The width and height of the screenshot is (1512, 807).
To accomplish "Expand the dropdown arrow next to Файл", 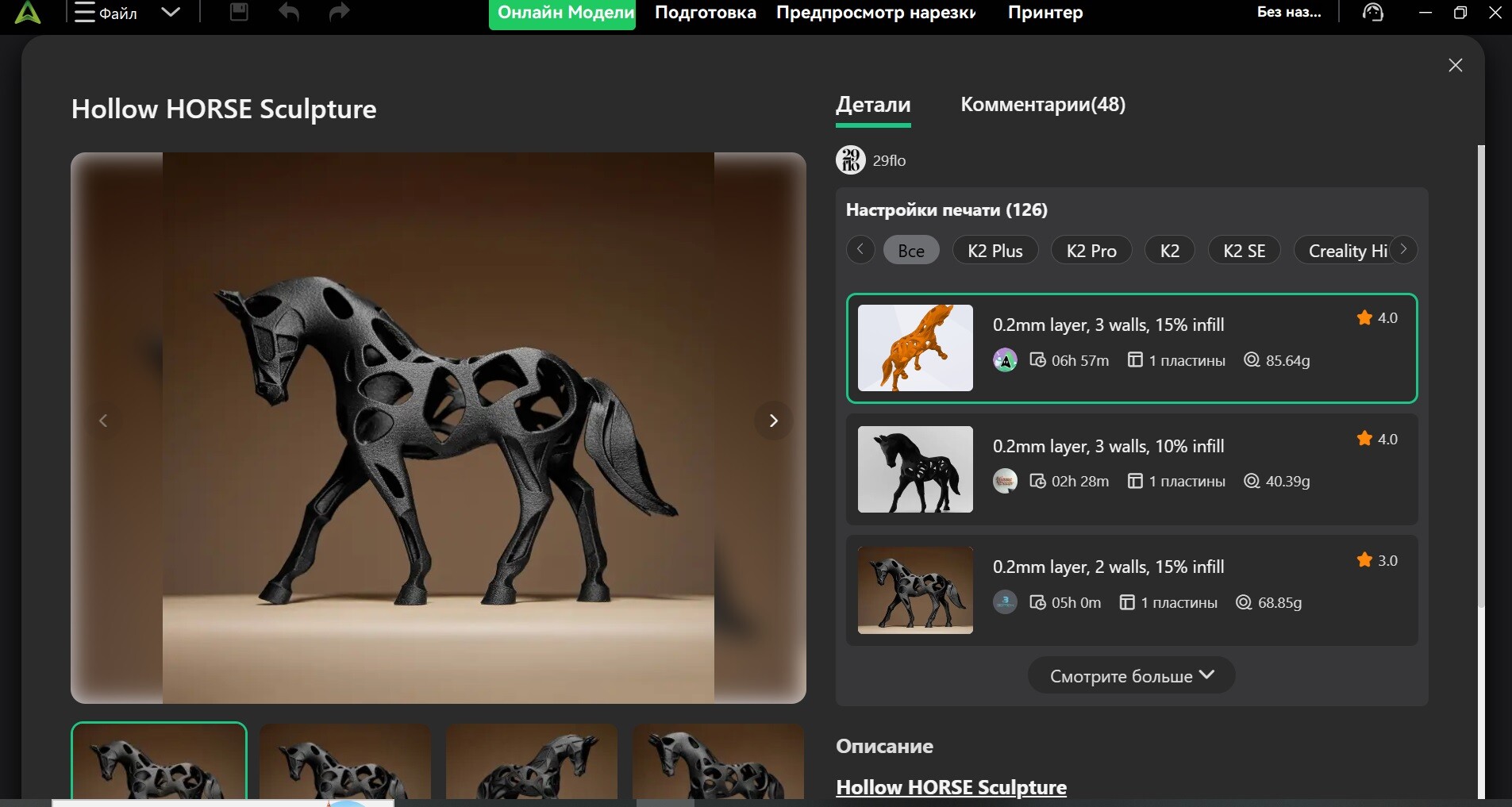I will click(x=171, y=13).
